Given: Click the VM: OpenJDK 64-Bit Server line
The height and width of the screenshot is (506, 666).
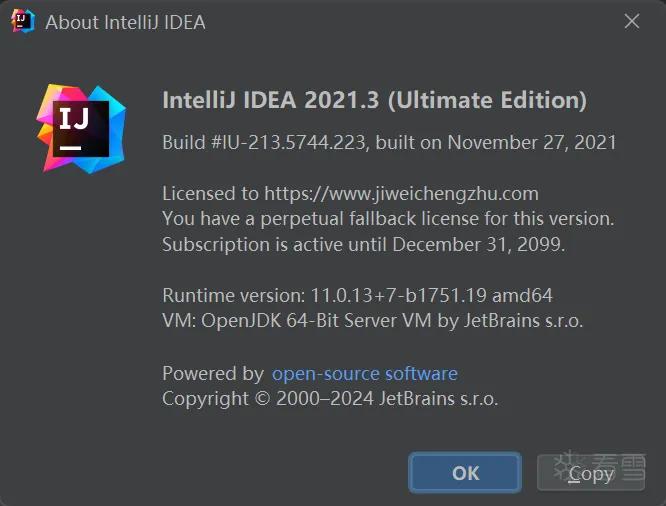Looking at the screenshot, I should coord(373,320).
